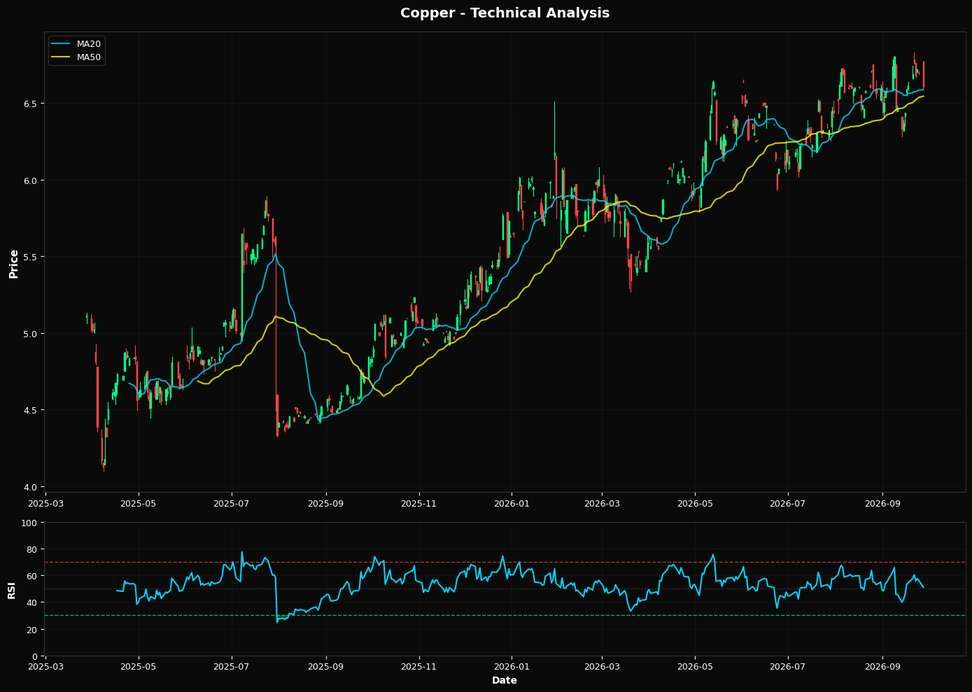972x692 pixels.
Task: Select the MA20 legend label
Action: pos(89,44)
